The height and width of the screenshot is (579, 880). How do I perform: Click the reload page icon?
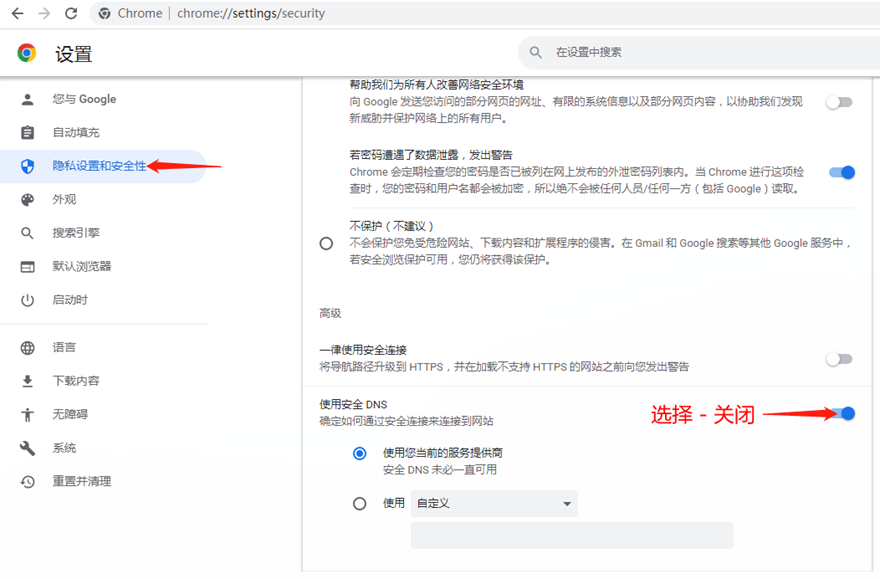pyautogui.click(x=71, y=14)
